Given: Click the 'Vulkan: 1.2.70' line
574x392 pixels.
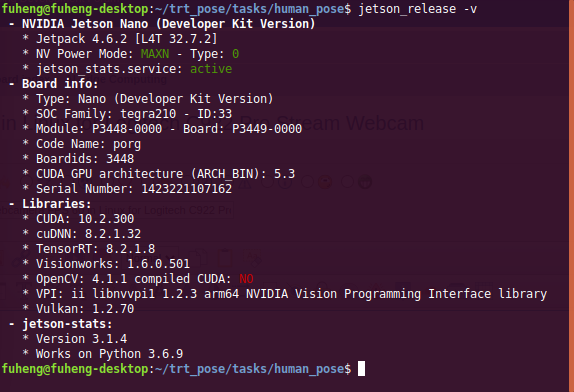Looking at the screenshot, I should tap(85, 309).
